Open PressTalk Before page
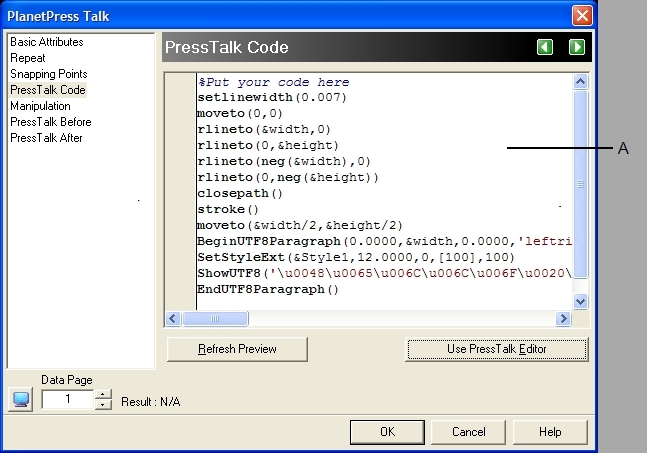 click(51, 122)
